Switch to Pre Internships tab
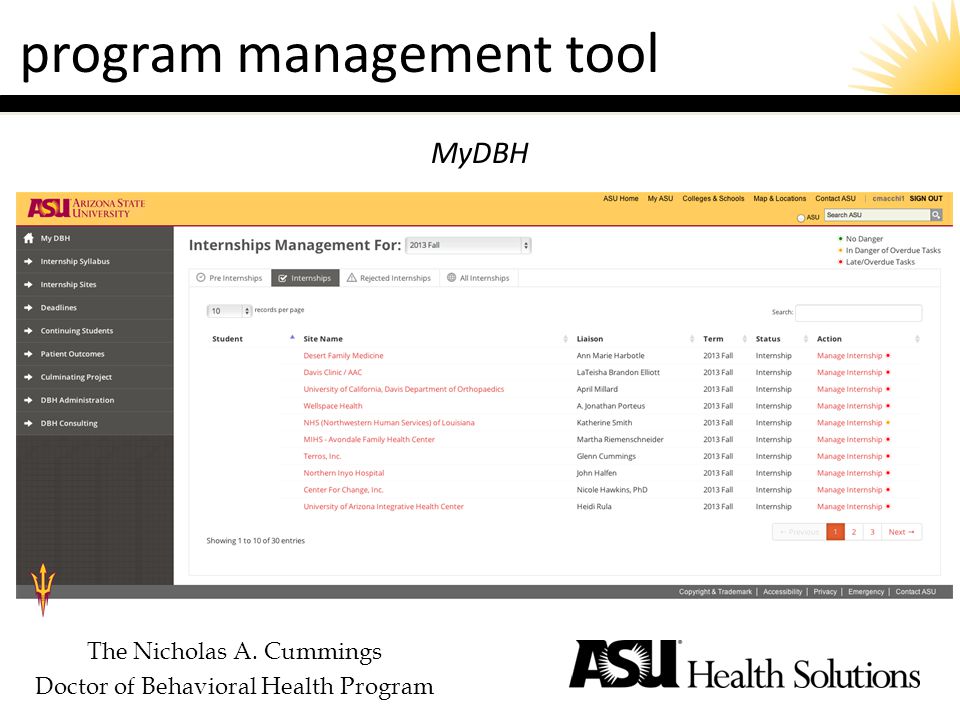 pos(229,278)
